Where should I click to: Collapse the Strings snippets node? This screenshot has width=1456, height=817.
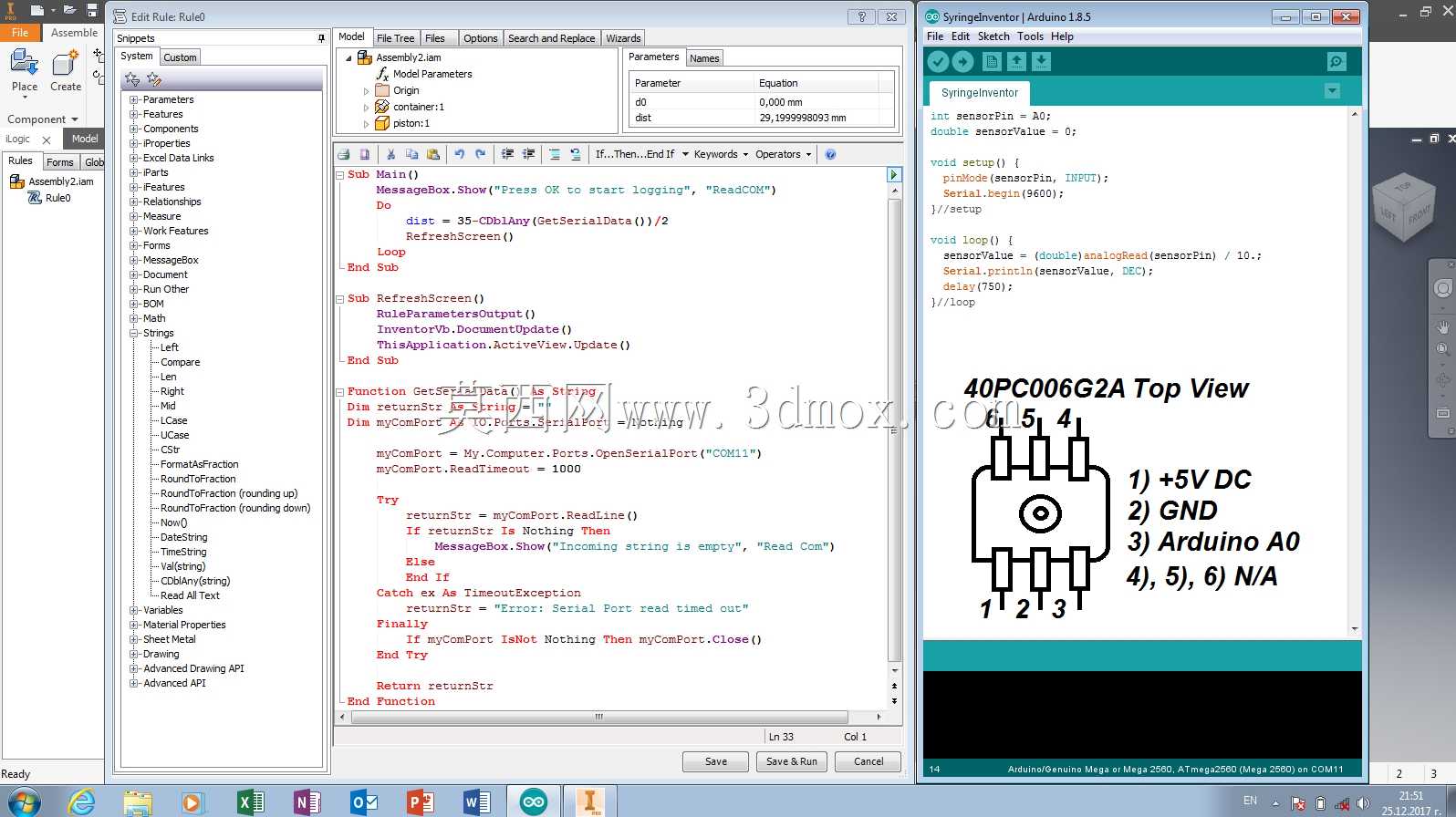[134, 333]
